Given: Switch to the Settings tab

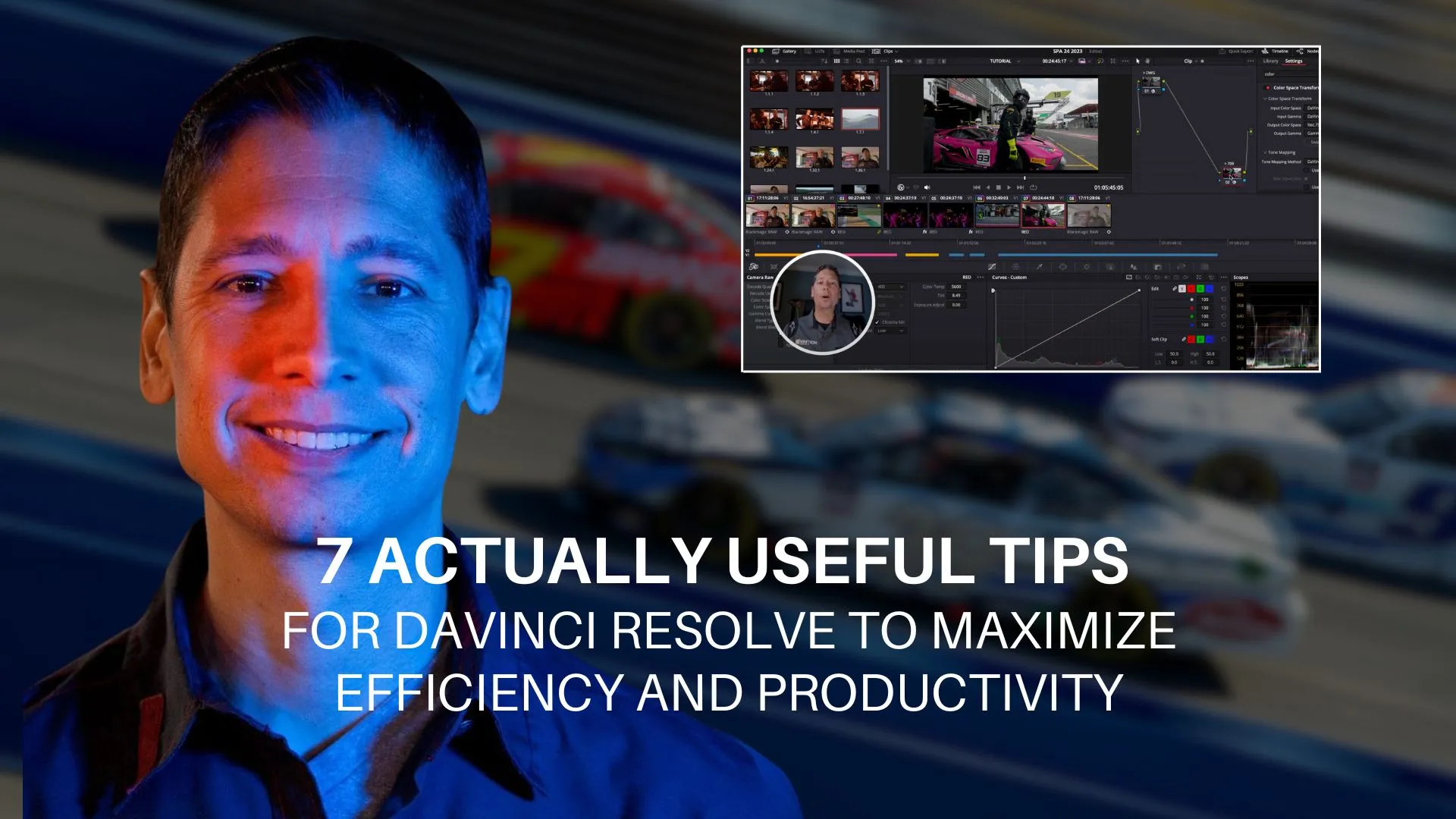Looking at the screenshot, I should pyautogui.click(x=1294, y=61).
